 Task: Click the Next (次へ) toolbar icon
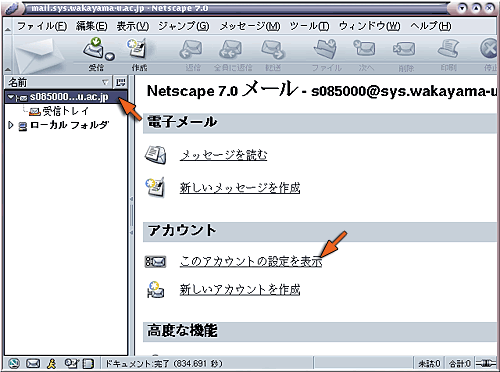(365, 49)
